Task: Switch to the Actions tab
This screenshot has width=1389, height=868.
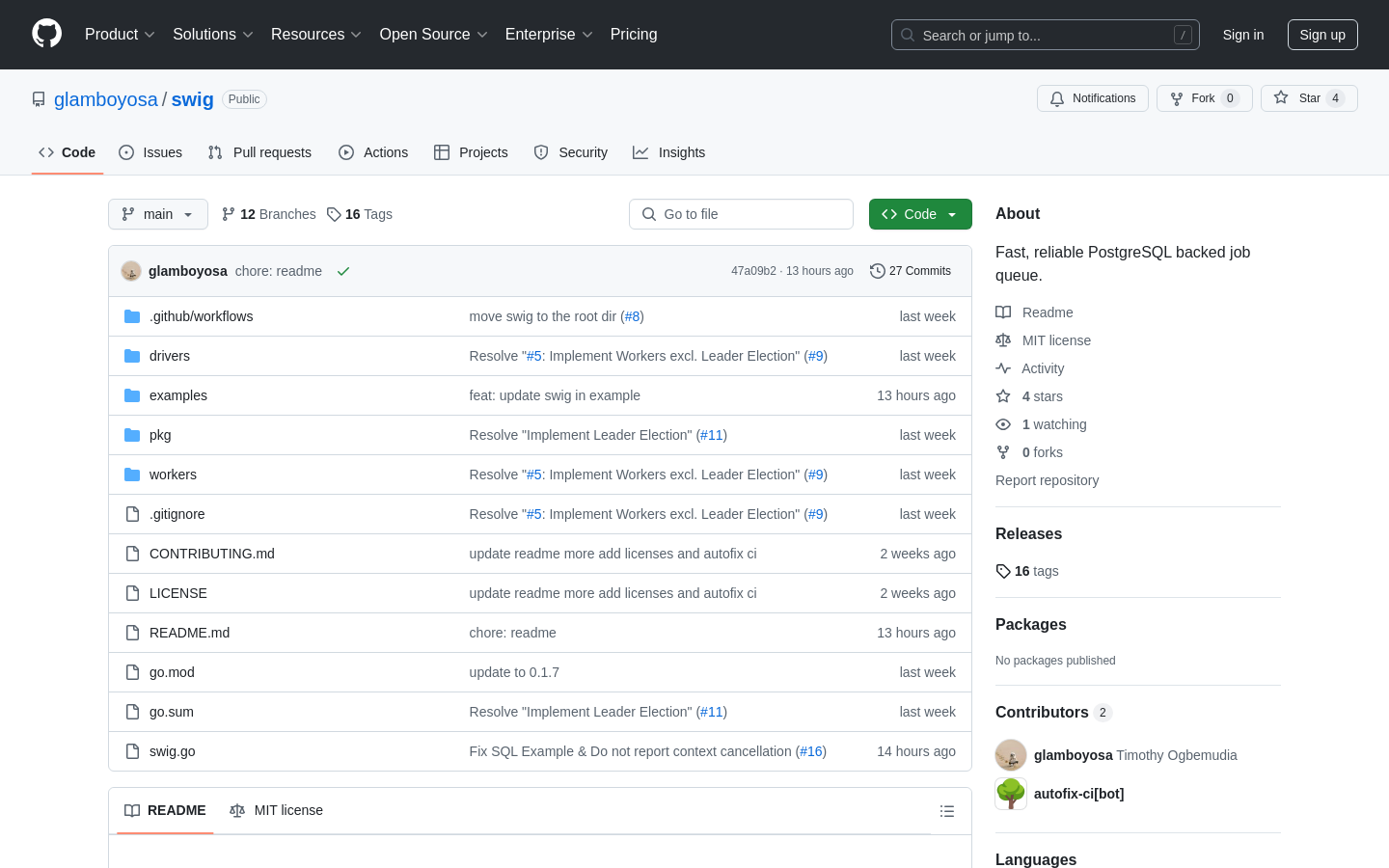Action: pyautogui.click(x=373, y=152)
